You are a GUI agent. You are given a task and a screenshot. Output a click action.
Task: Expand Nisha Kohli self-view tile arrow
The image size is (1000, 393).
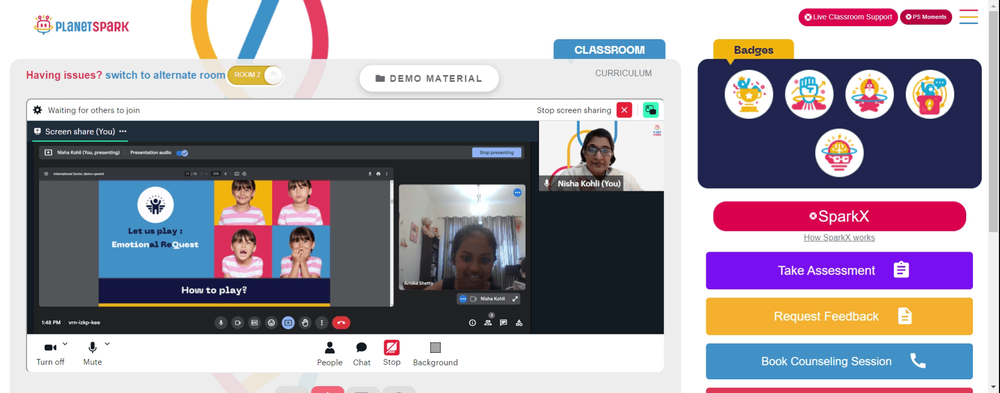(x=515, y=299)
